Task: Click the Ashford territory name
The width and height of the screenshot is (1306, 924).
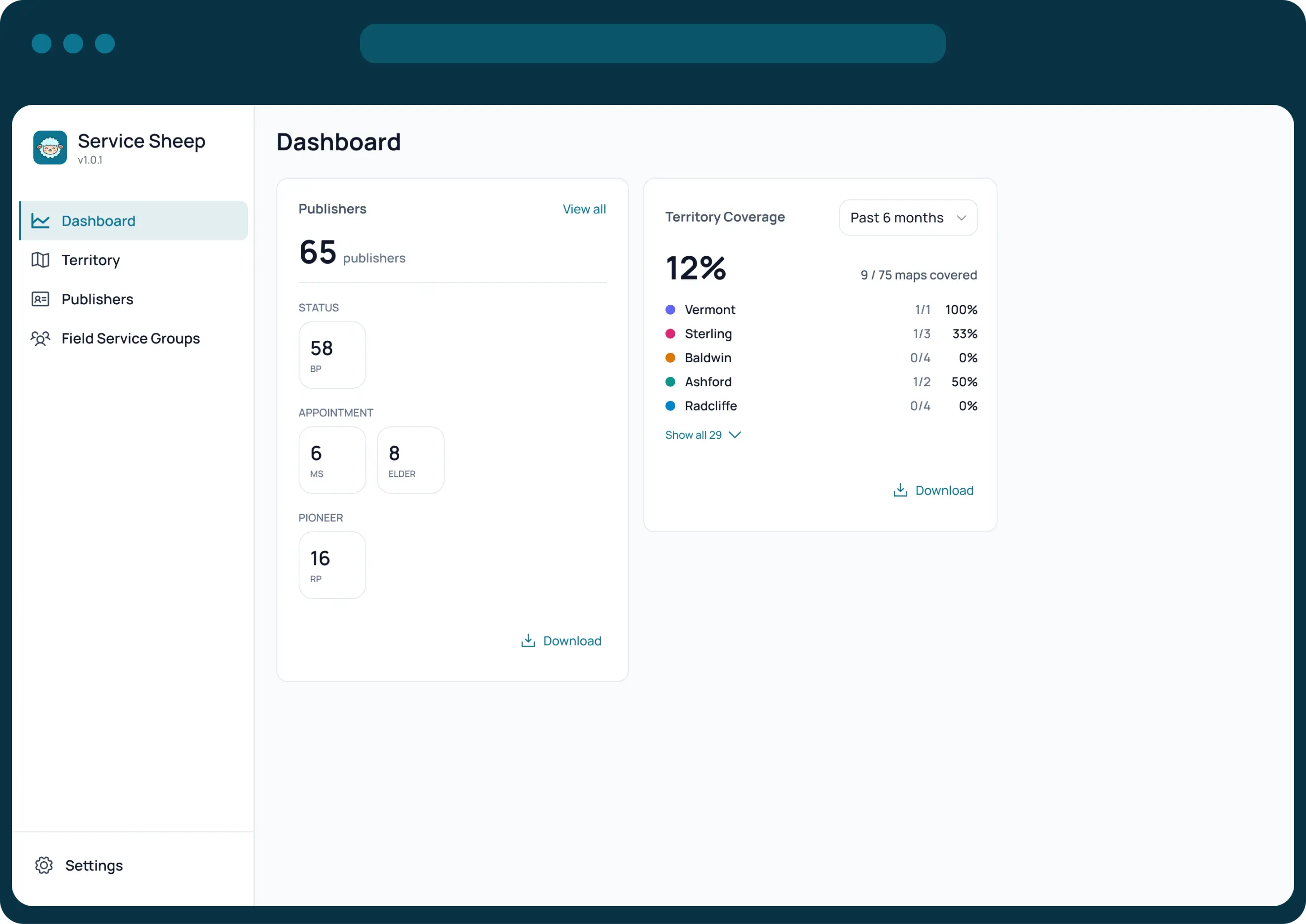Action: pos(708,382)
